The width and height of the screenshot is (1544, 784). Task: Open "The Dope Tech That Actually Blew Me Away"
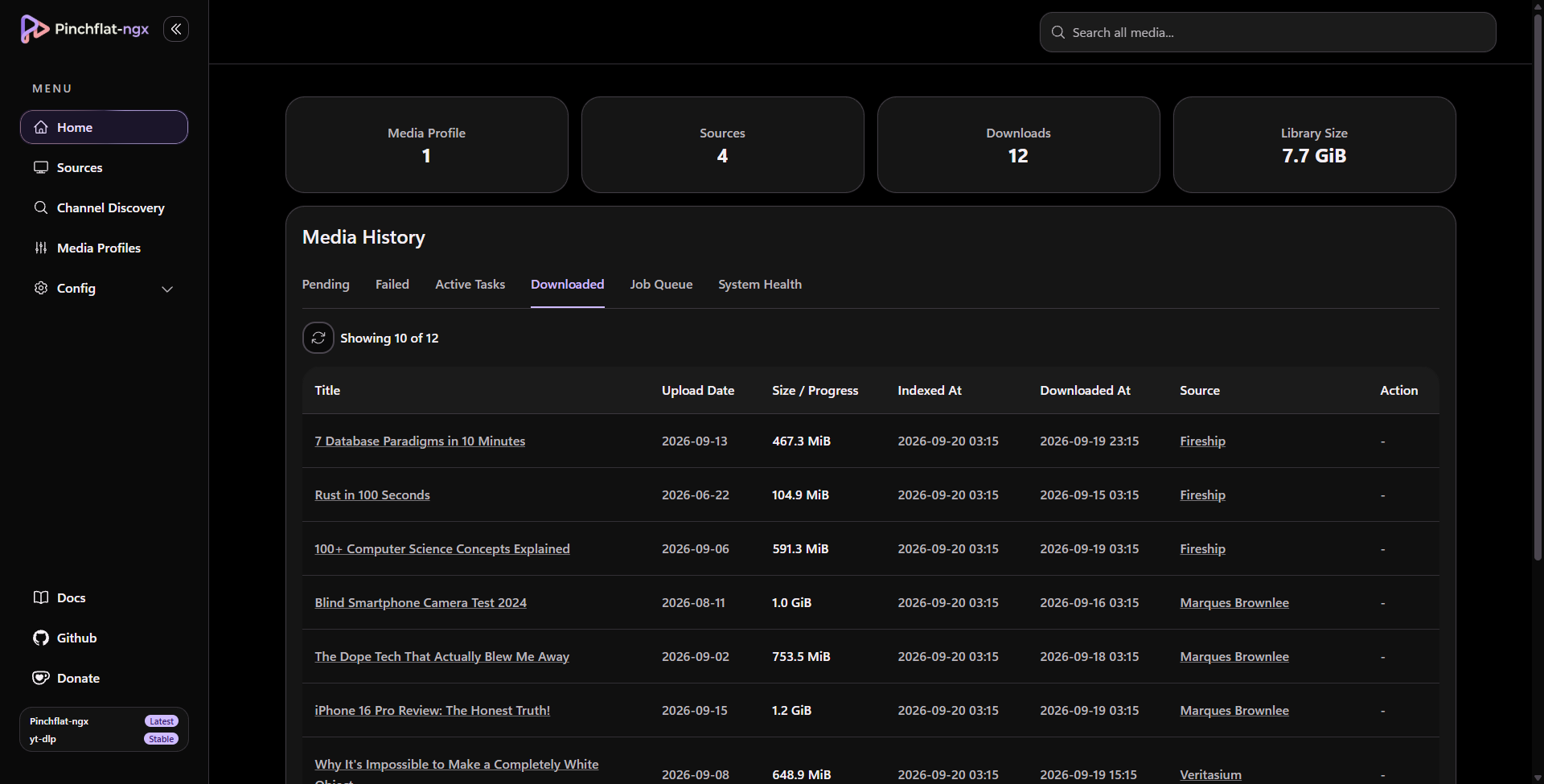[442, 657]
